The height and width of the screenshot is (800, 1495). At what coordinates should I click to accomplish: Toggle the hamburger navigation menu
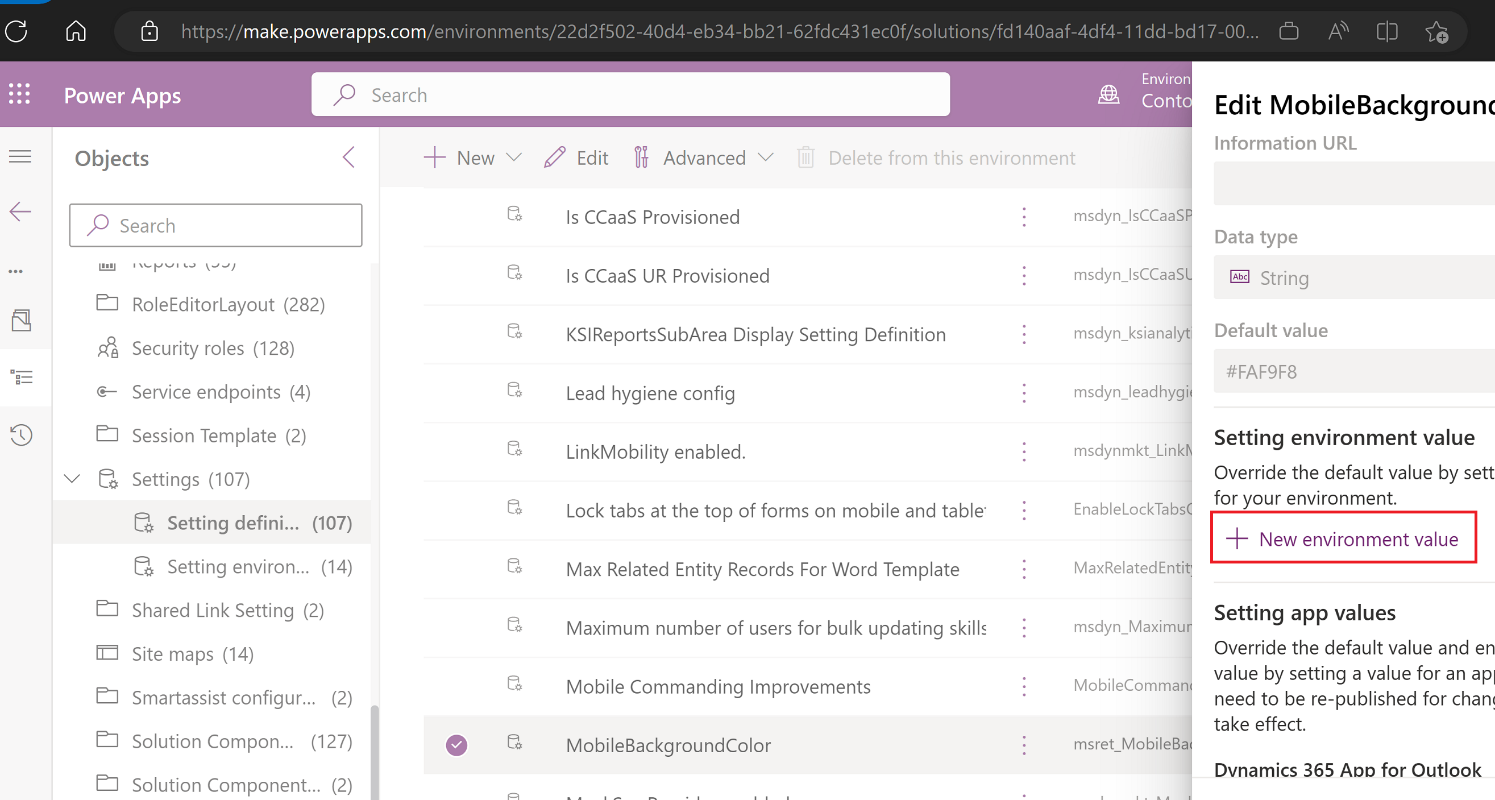[20, 157]
